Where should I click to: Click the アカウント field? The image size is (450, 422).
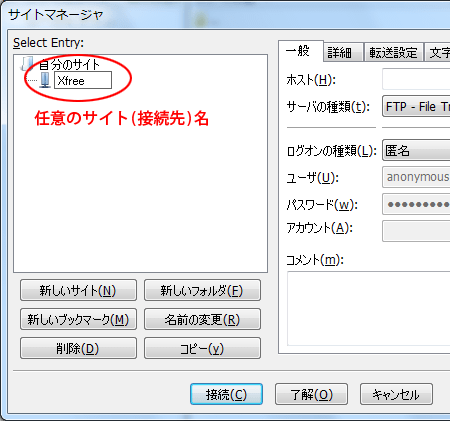tap(416, 231)
